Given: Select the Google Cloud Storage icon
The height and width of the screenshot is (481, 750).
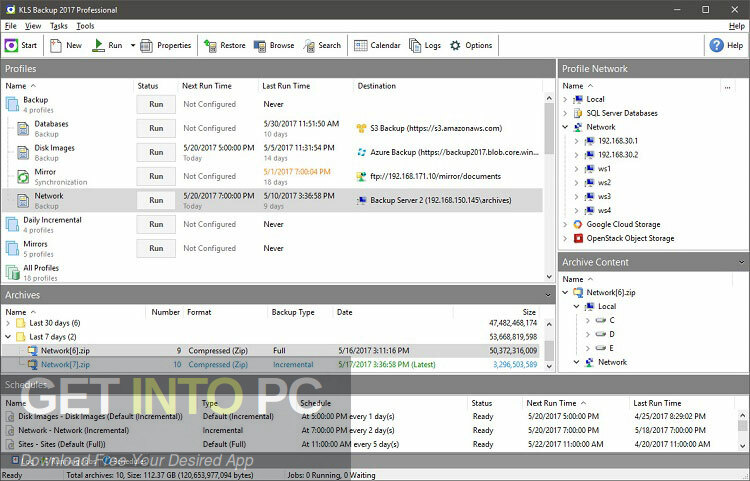Looking at the screenshot, I should tap(578, 224).
